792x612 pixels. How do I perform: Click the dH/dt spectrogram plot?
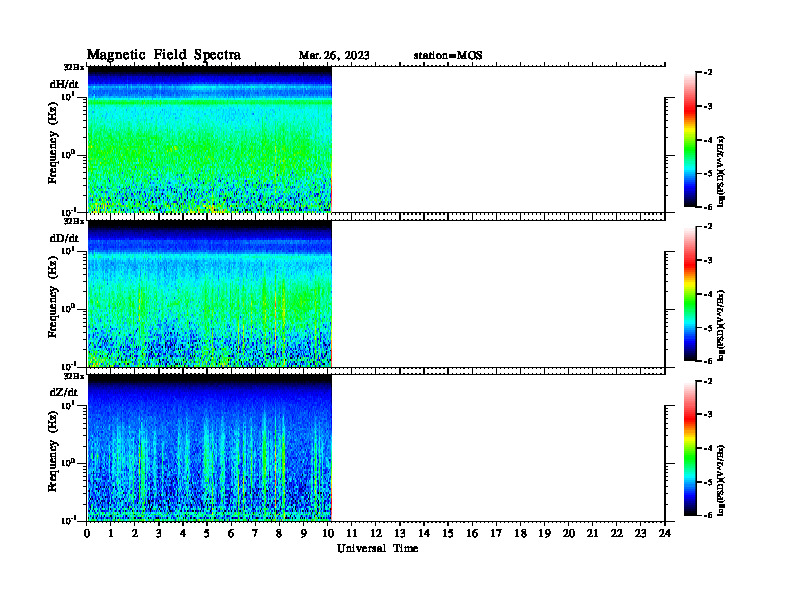(210, 139)
